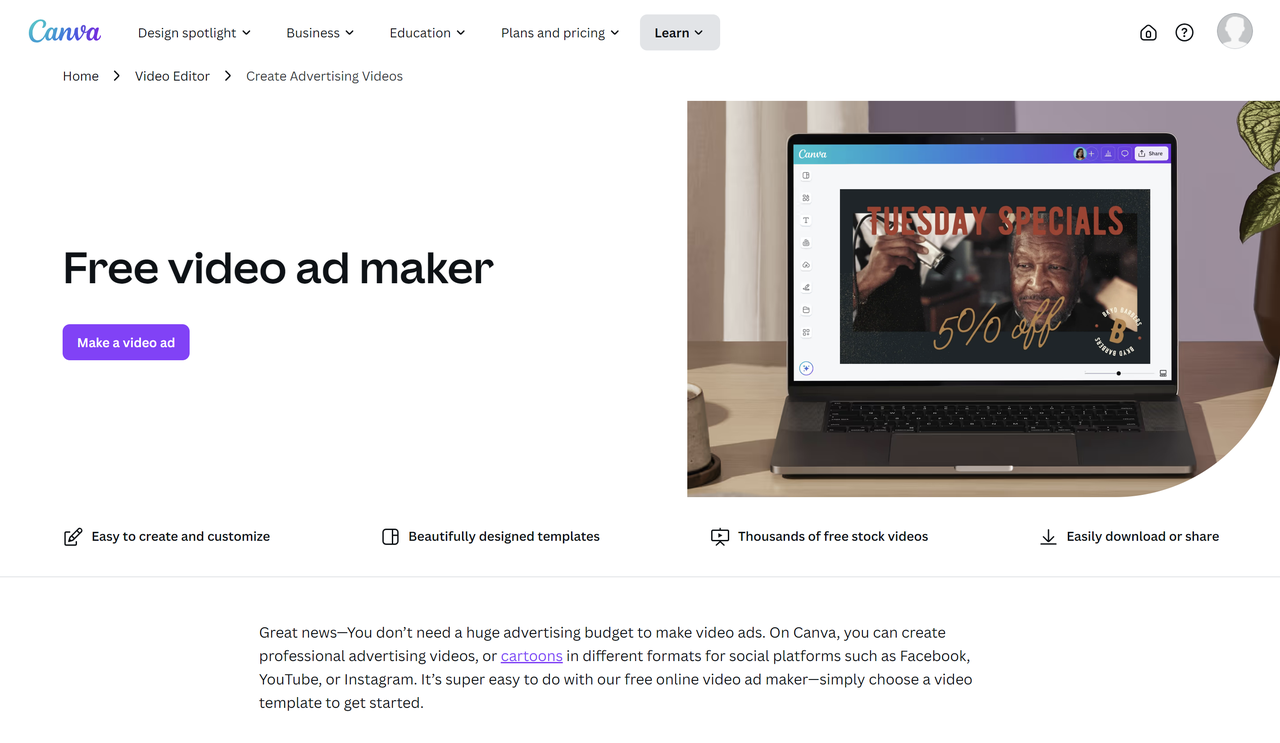Open the Elements icon in the editor sidebar
This screenshot has height=743, width=1280.
tap(805, 195)
